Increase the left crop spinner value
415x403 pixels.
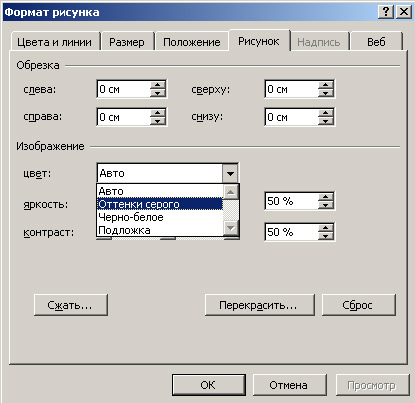pyautogui.click(x=158, y=85)
